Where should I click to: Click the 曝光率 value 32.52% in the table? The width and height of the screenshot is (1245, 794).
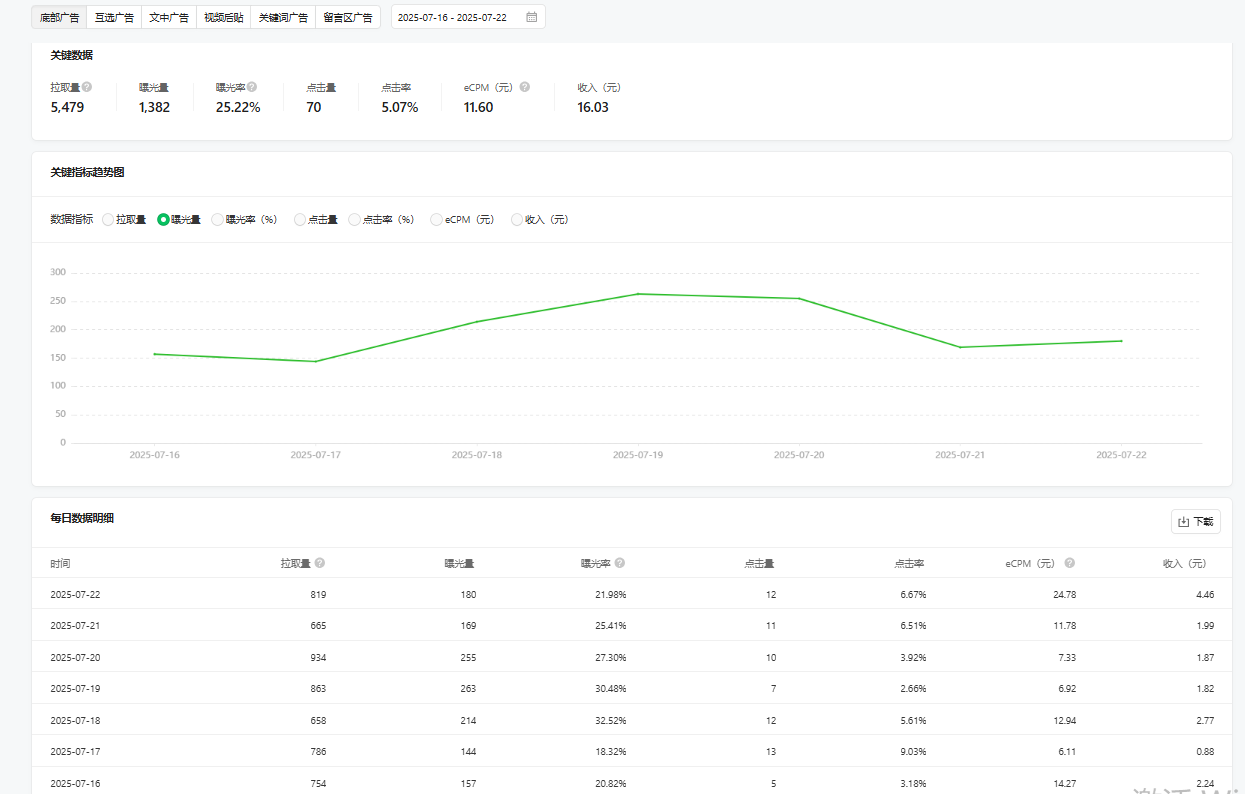click(x=611, y=721)
